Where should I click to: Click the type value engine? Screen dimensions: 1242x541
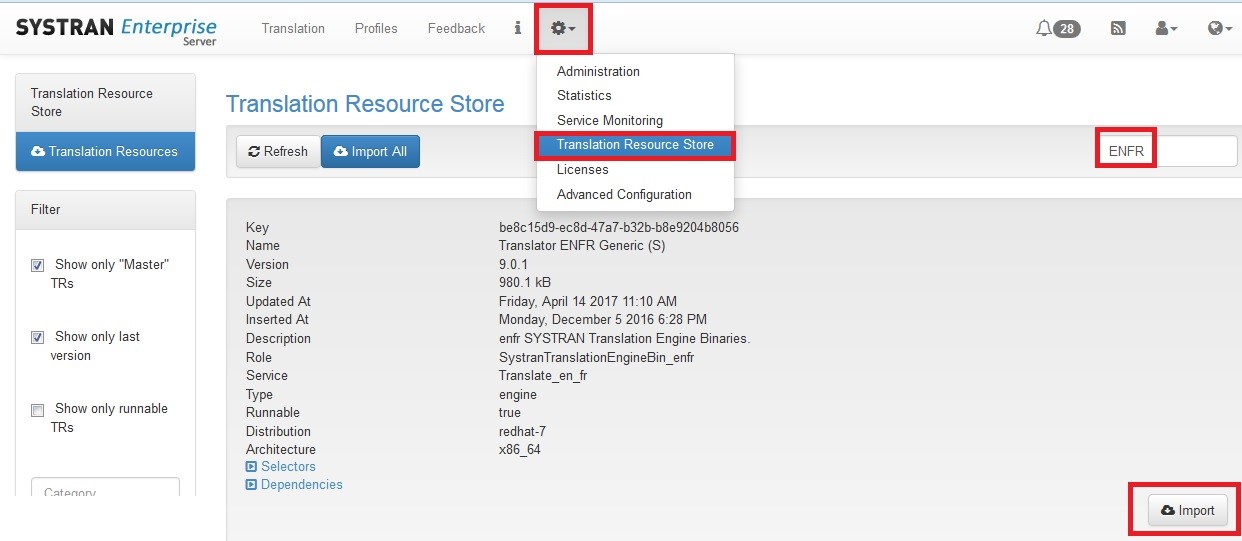(x=517, y=394)
